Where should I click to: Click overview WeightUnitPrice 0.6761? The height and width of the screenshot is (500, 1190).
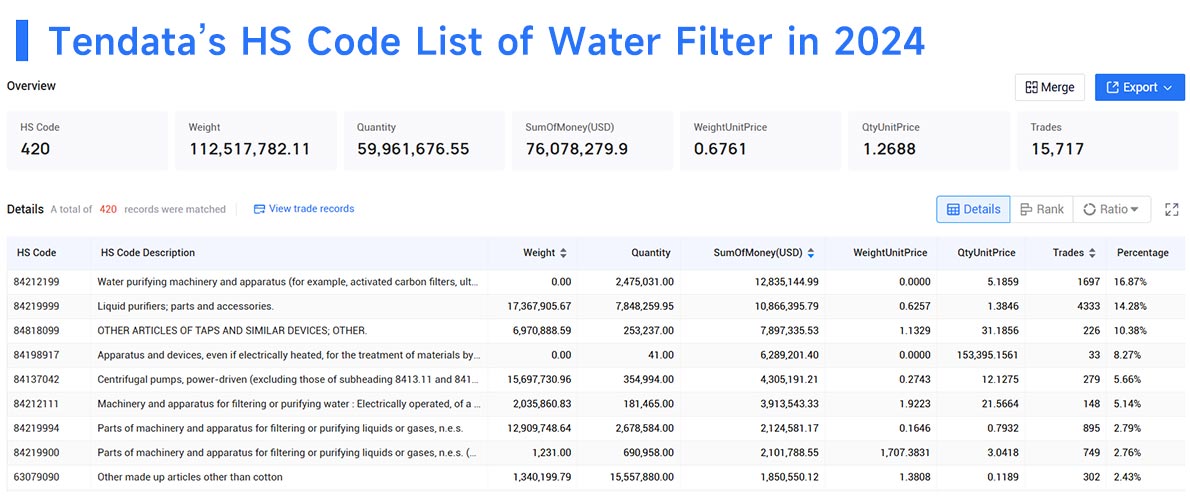coord(720,149)
